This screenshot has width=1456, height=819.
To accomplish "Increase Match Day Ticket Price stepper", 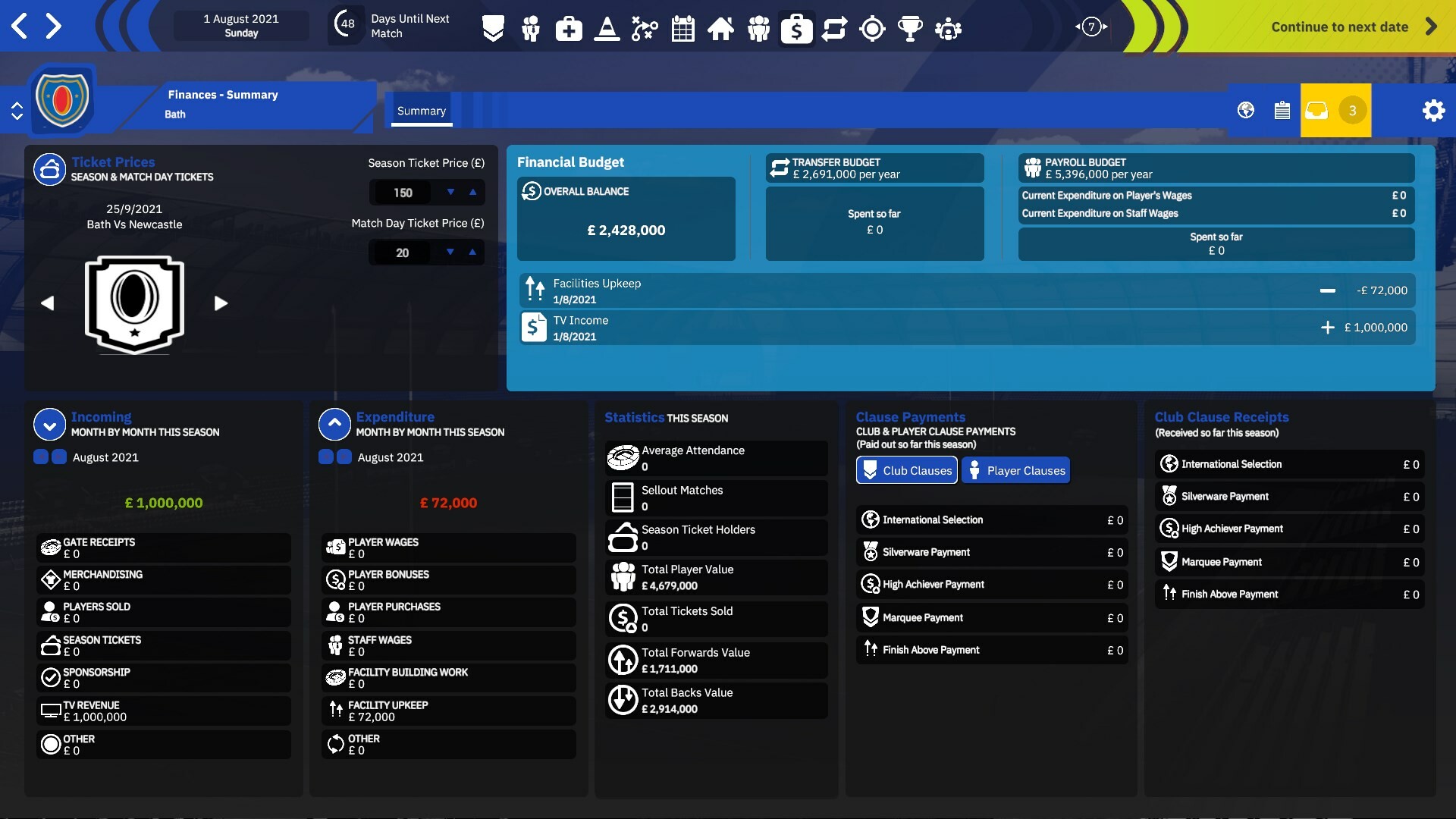I will point(473,253).
